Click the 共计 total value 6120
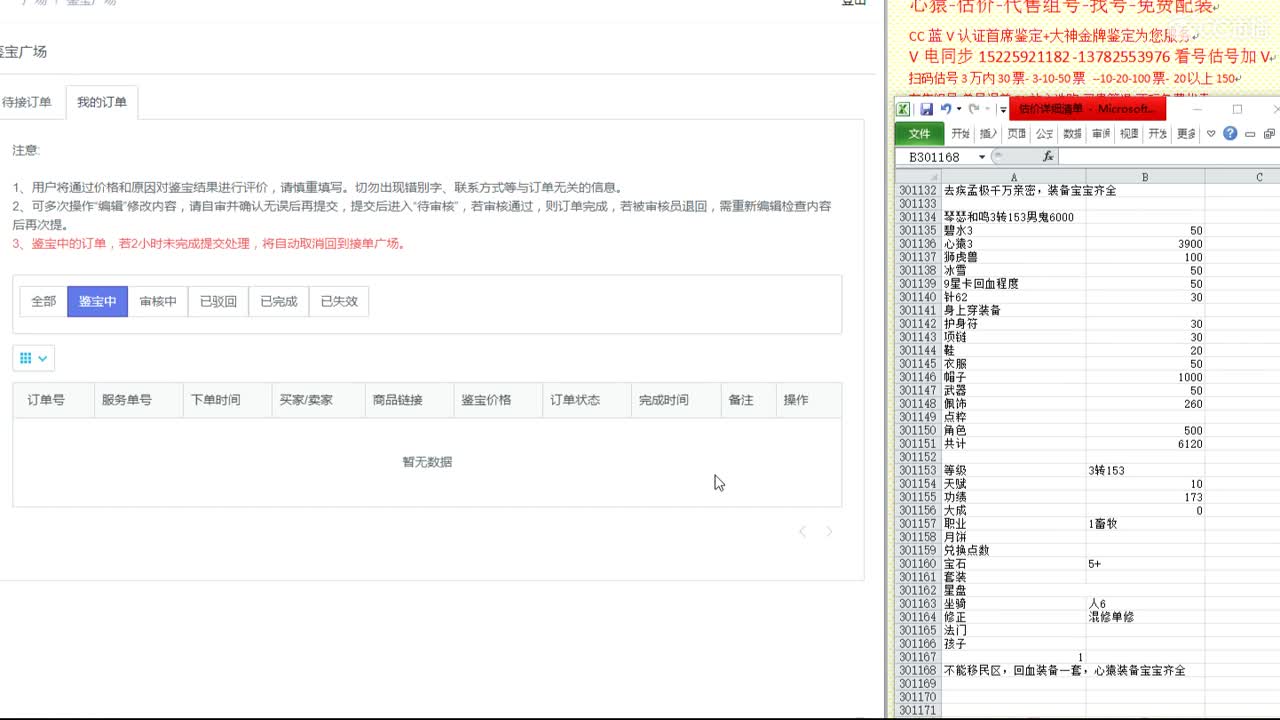1280x720 pixels. [x=1145, y=444]
